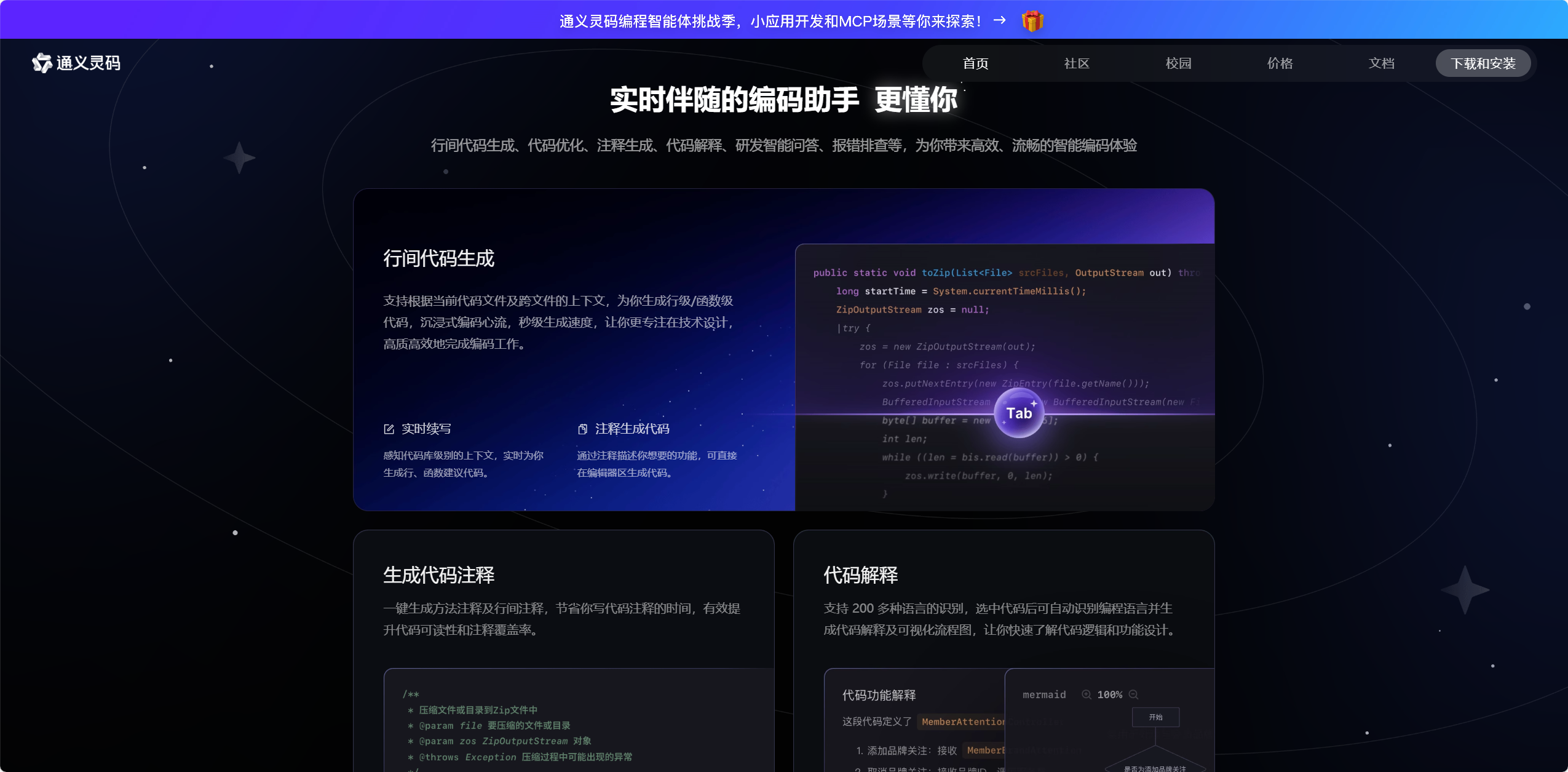Click the 行间代码生成 card heading
This screenshot has width=1568, height=772.
click(x=439, y=258)
